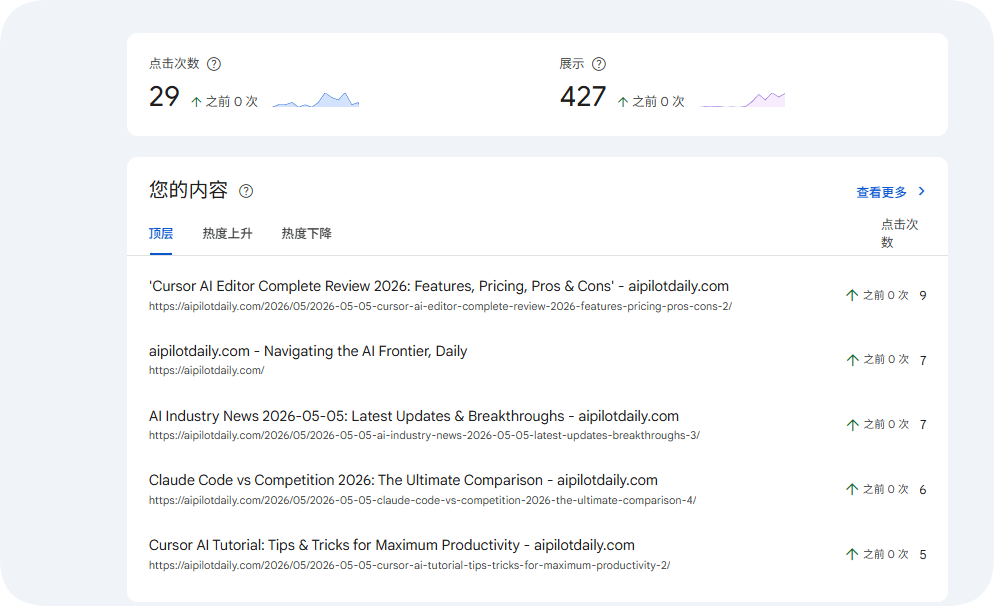The width and height of the screenshot is (994, 606).
Task: Open Claude Code vs Competition 2026 title
Action: 403,480
